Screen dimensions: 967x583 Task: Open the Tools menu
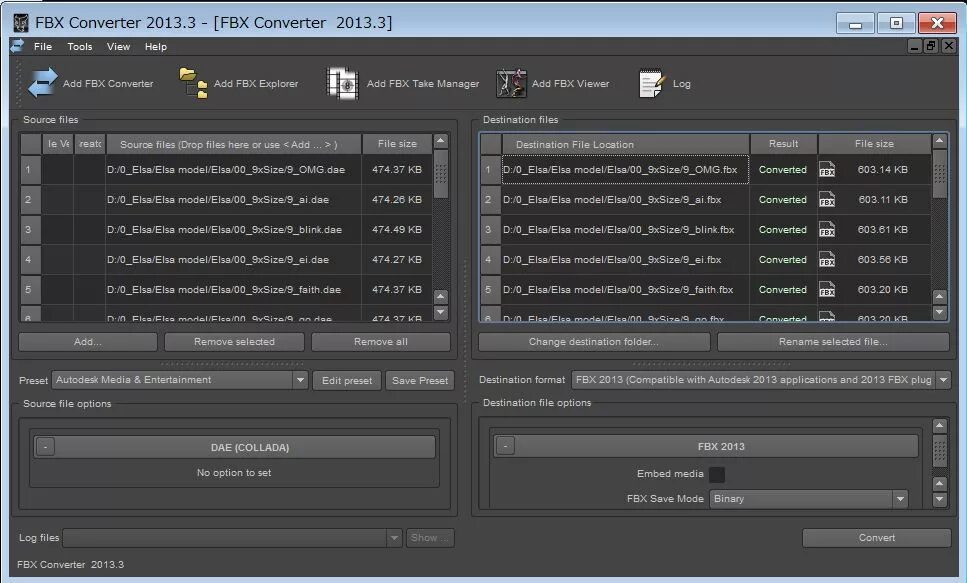pos(80,46)
